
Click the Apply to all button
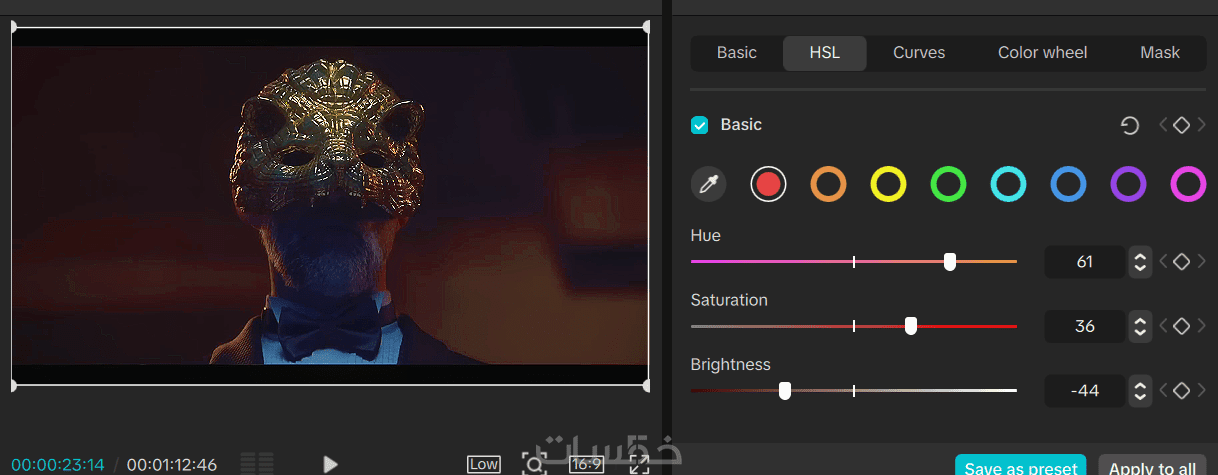1152,467
